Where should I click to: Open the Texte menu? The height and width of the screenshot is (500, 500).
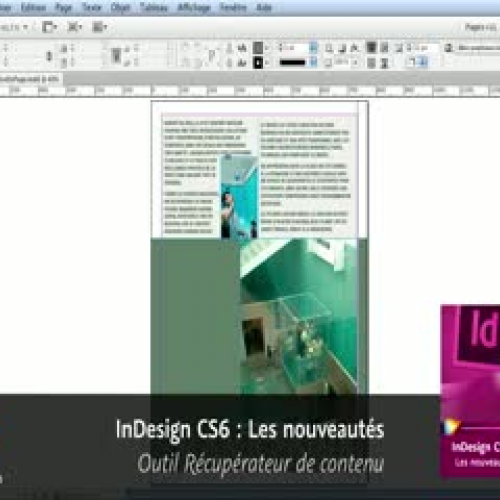[92, 7]
